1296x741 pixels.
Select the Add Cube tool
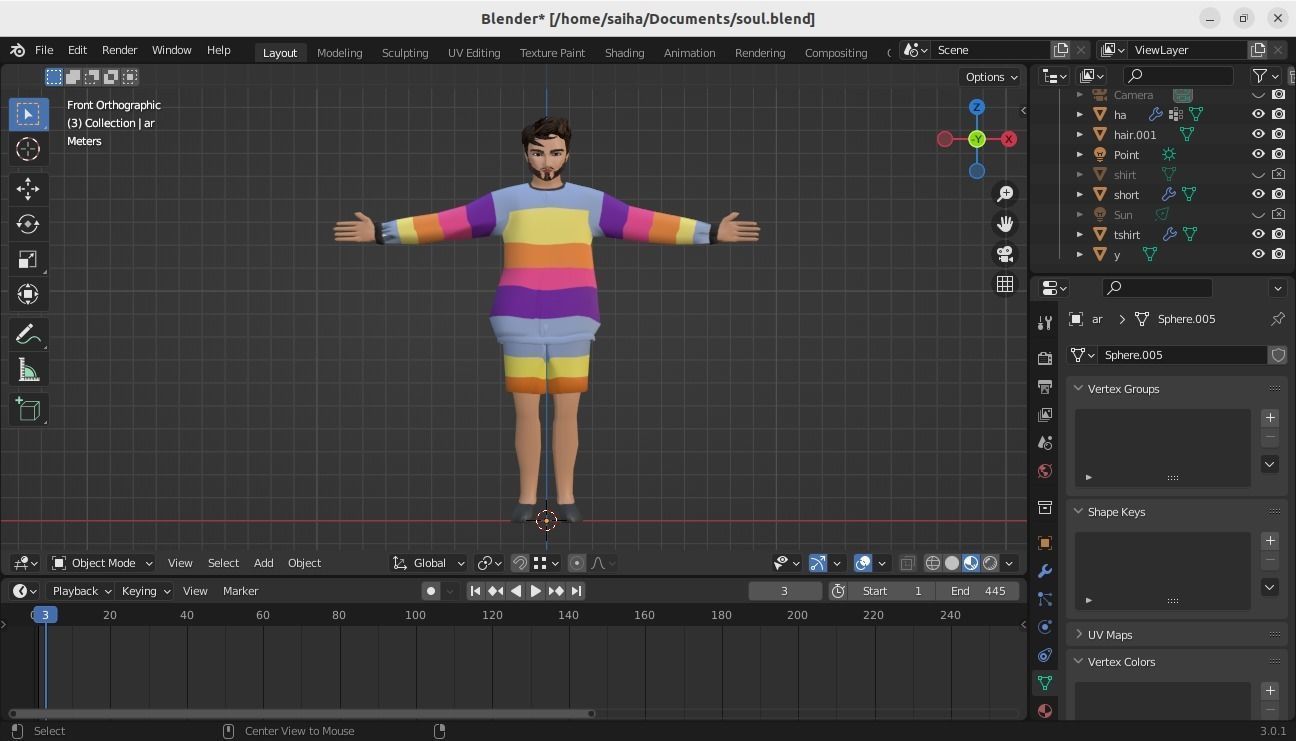28,410
